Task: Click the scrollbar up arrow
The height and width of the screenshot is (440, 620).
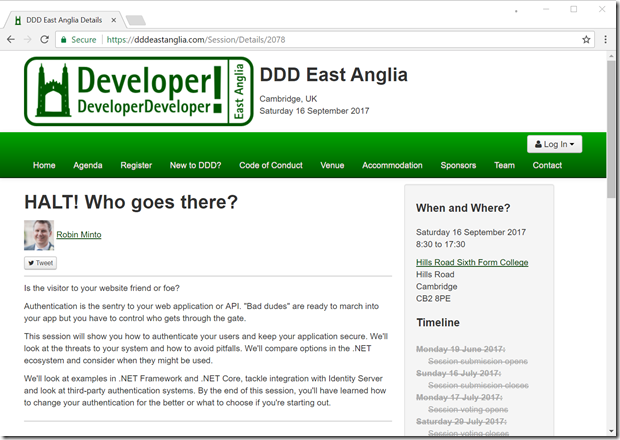Action: [612, 57]
